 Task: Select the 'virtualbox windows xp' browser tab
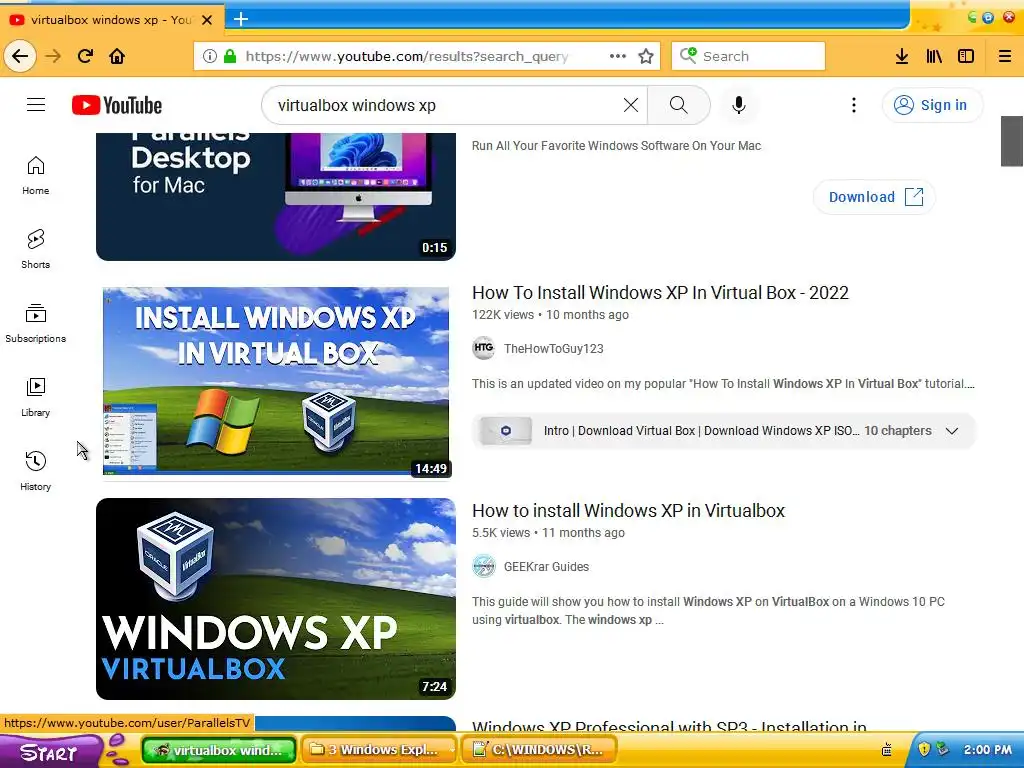111,20
